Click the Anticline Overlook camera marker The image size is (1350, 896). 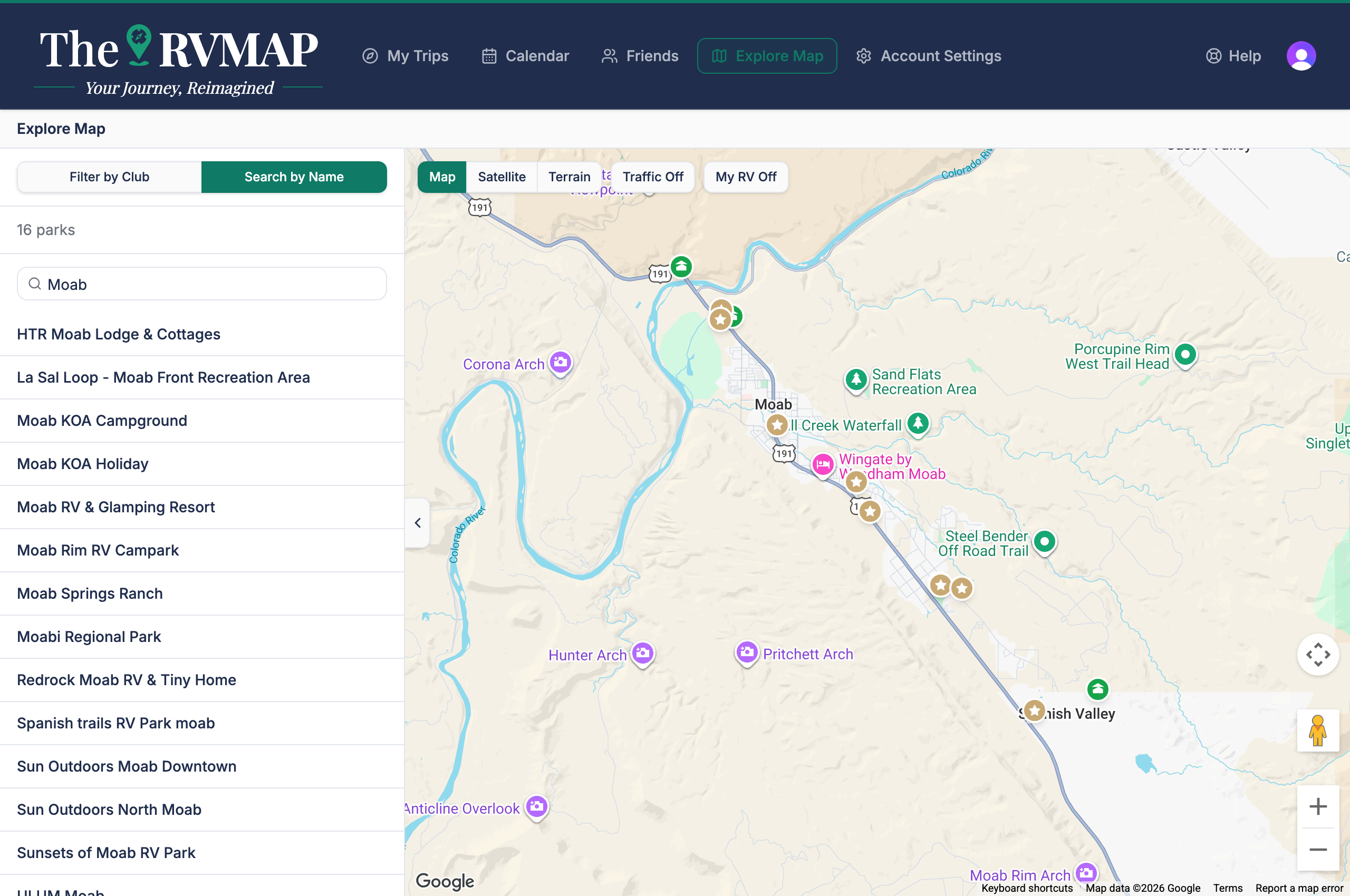pos(537,806)
